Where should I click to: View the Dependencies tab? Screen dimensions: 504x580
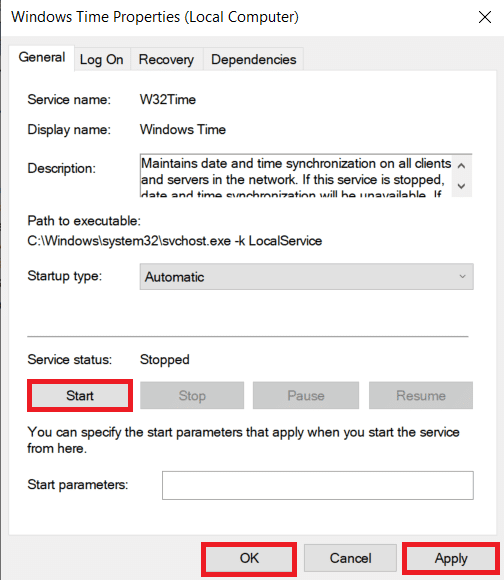pos(254,59)
